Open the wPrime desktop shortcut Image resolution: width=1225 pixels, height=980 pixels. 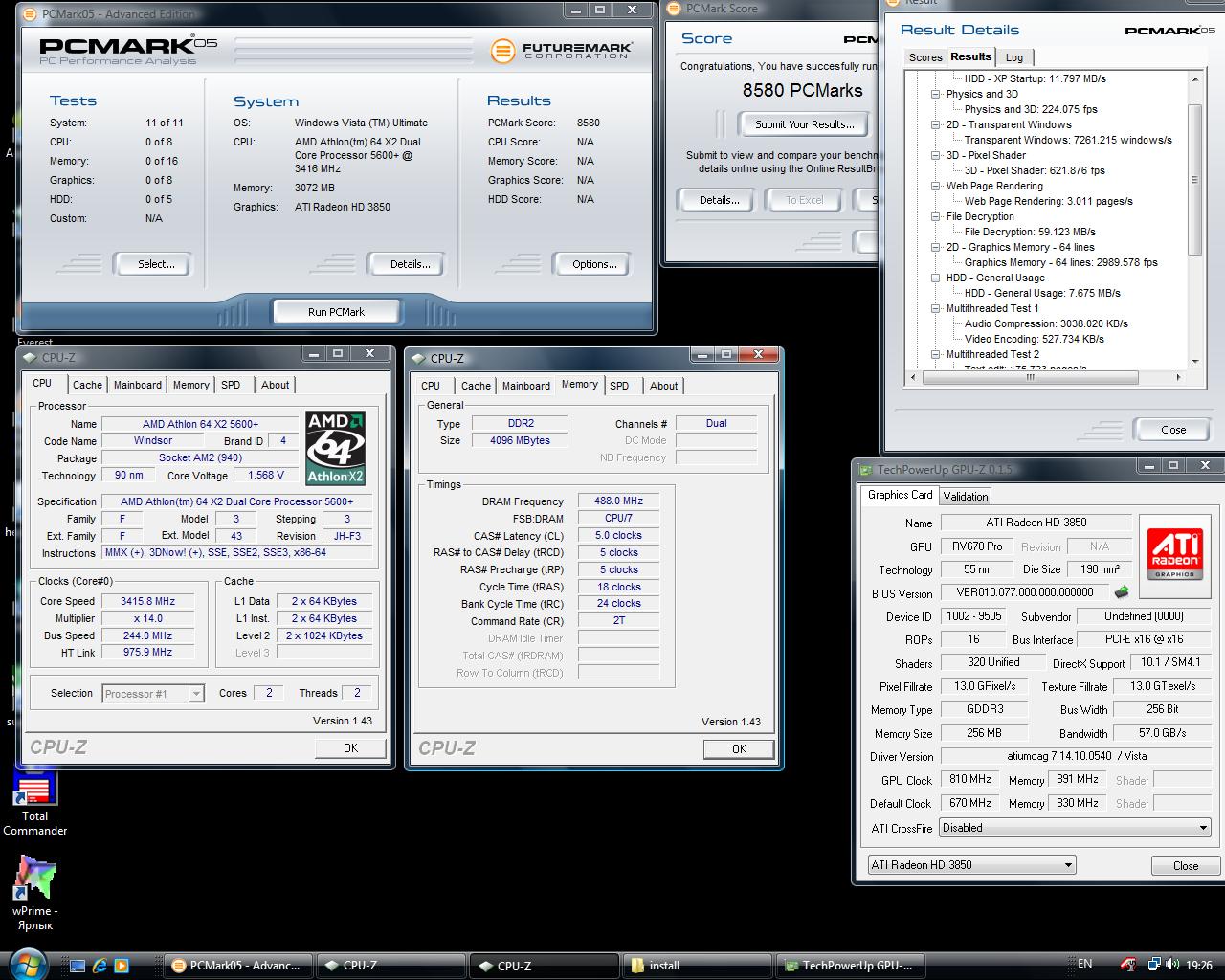click(34, 892)
